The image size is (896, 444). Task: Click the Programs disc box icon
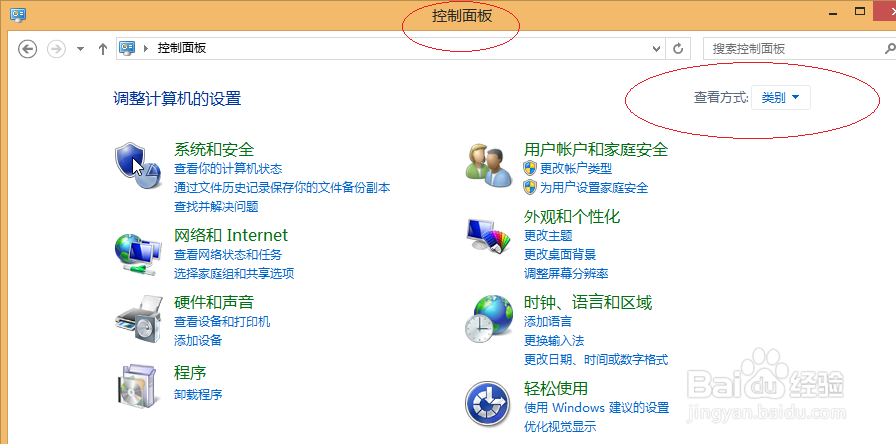tap(137, 386)
